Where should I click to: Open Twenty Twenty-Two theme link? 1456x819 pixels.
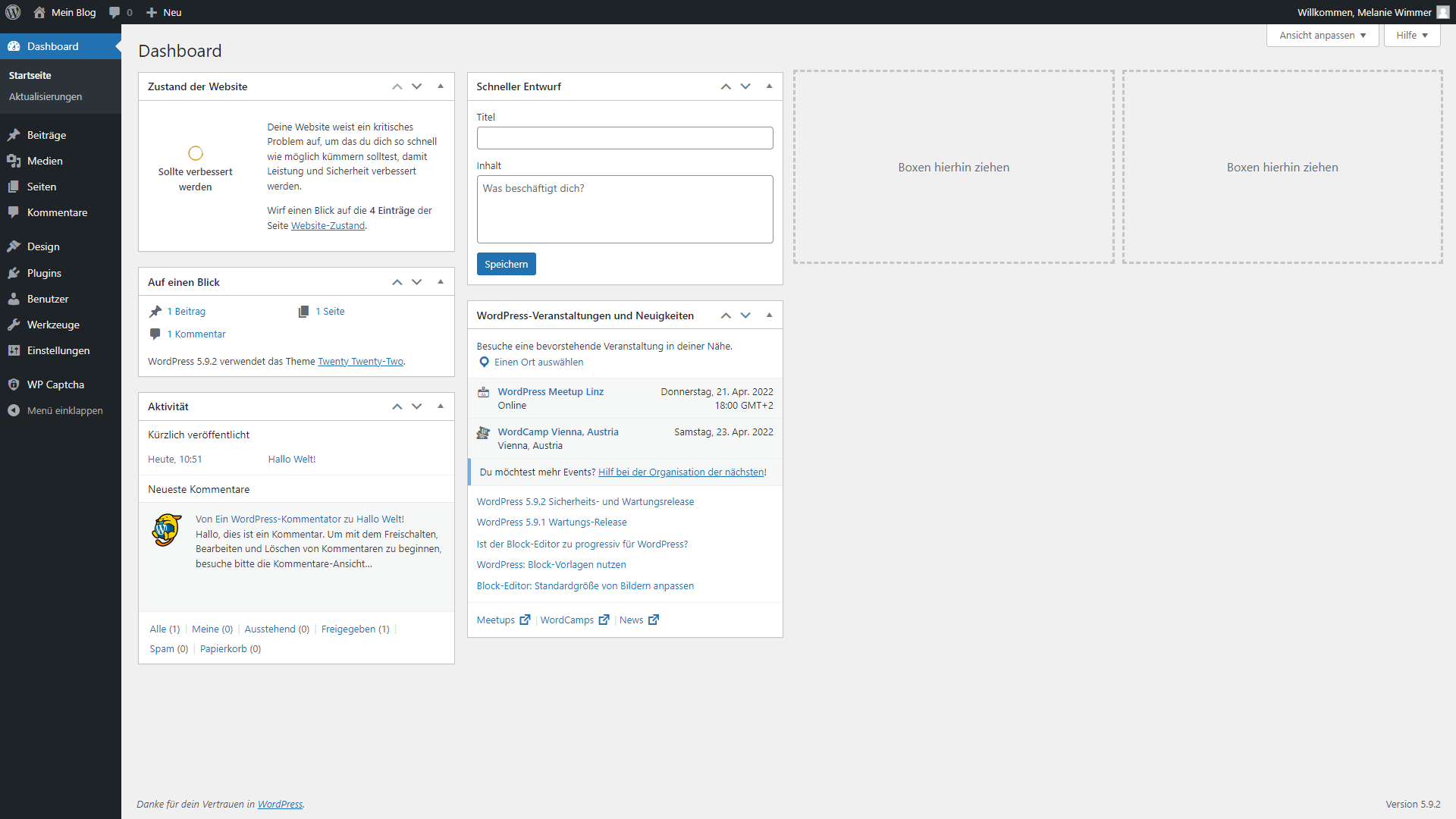coord(360,361)
